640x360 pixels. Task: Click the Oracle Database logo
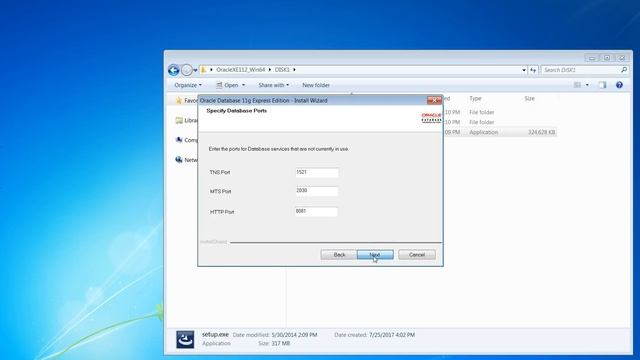pyautogui.click(x=431, y=118)
